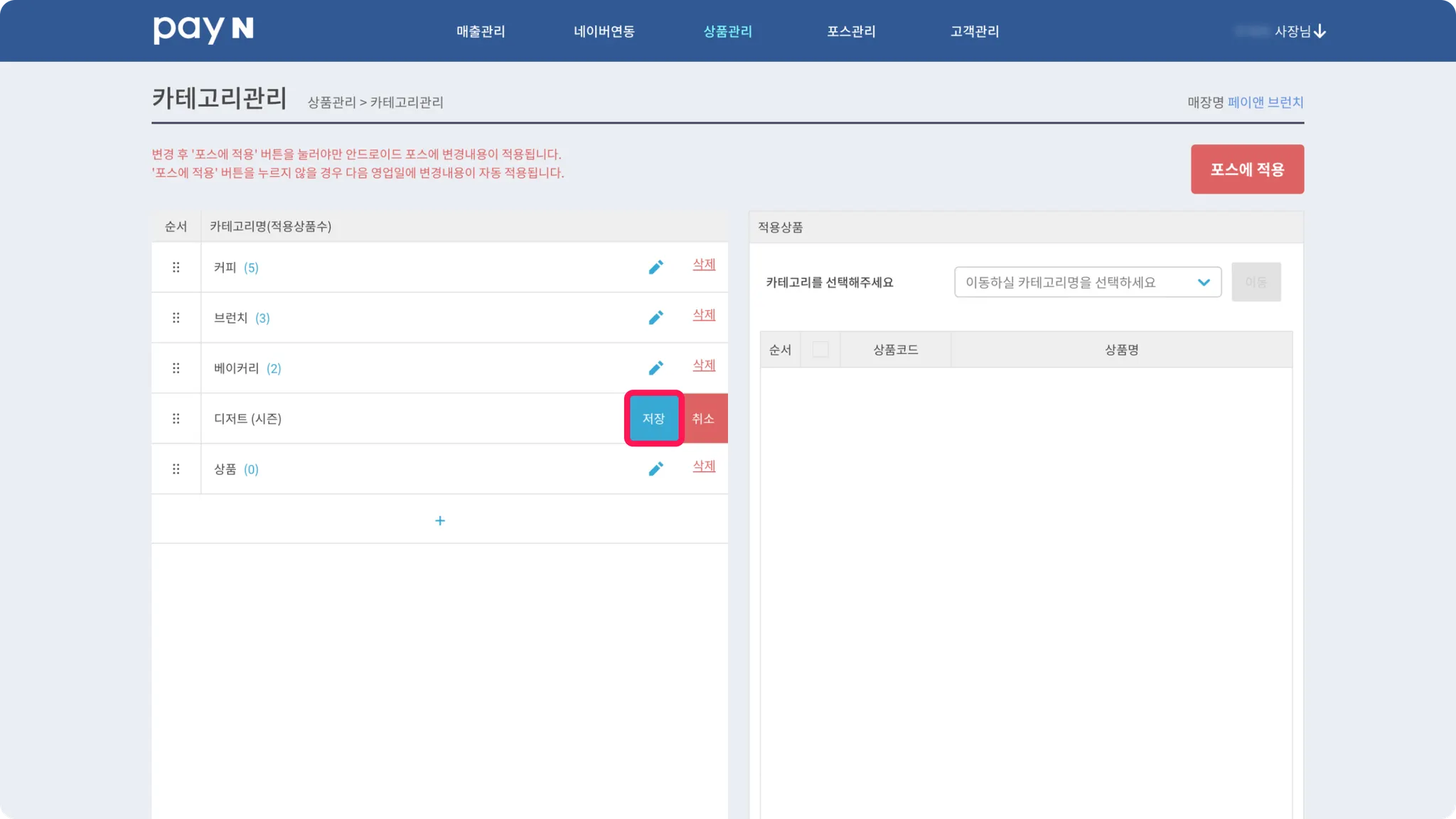Click the pencil icon for 베이커리
1456x819 pixels.
655,368
